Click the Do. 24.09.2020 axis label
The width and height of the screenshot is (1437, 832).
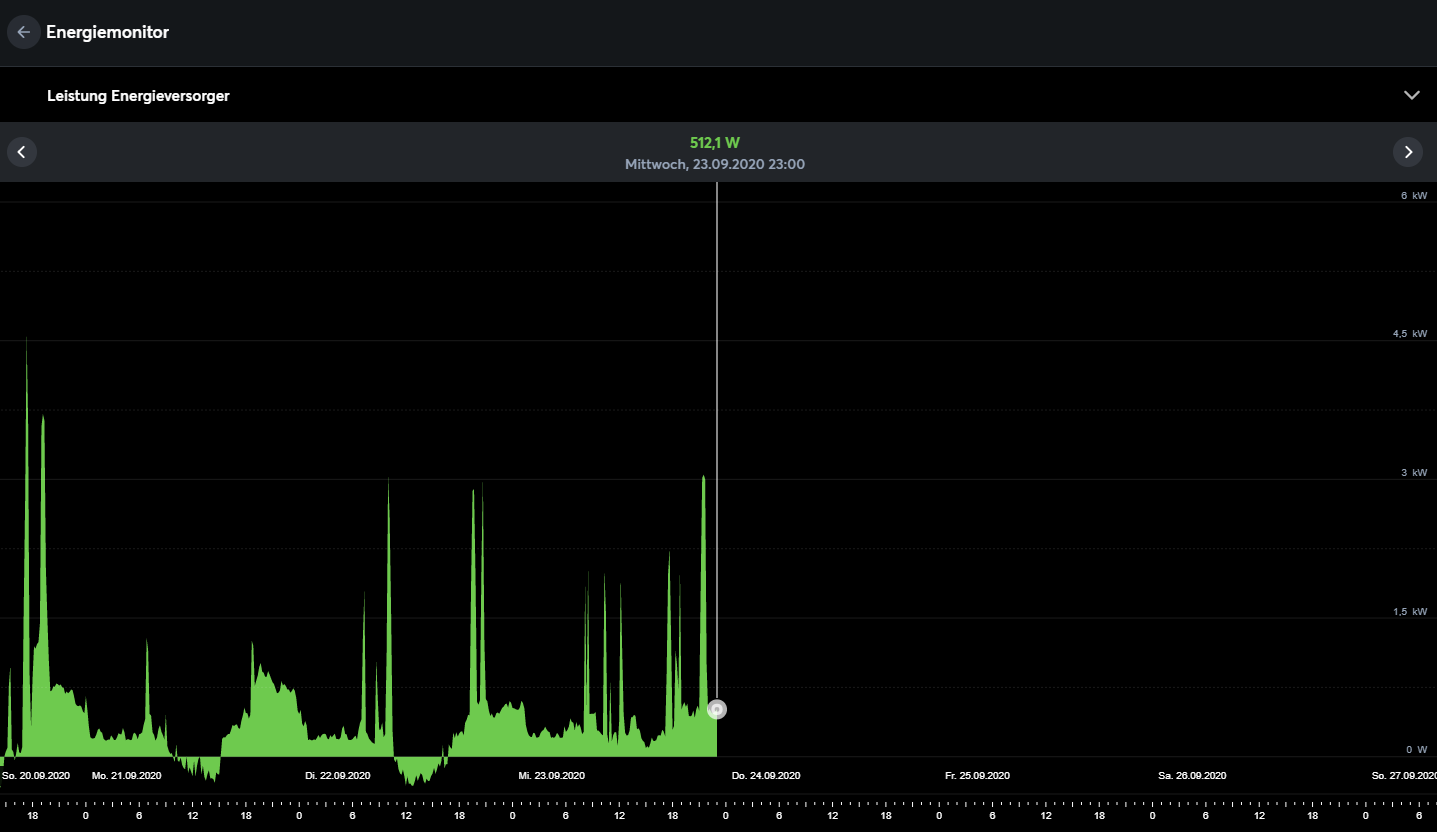[765, 775]
